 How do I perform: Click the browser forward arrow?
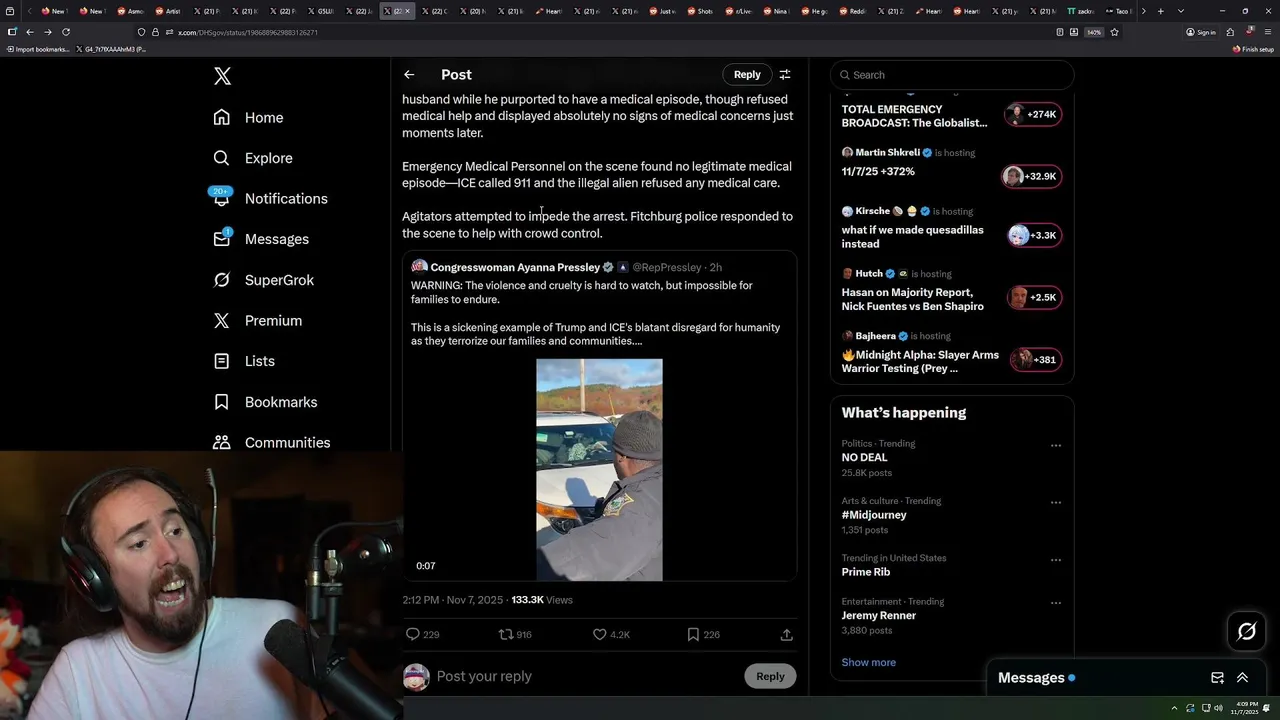coord(47,32)
